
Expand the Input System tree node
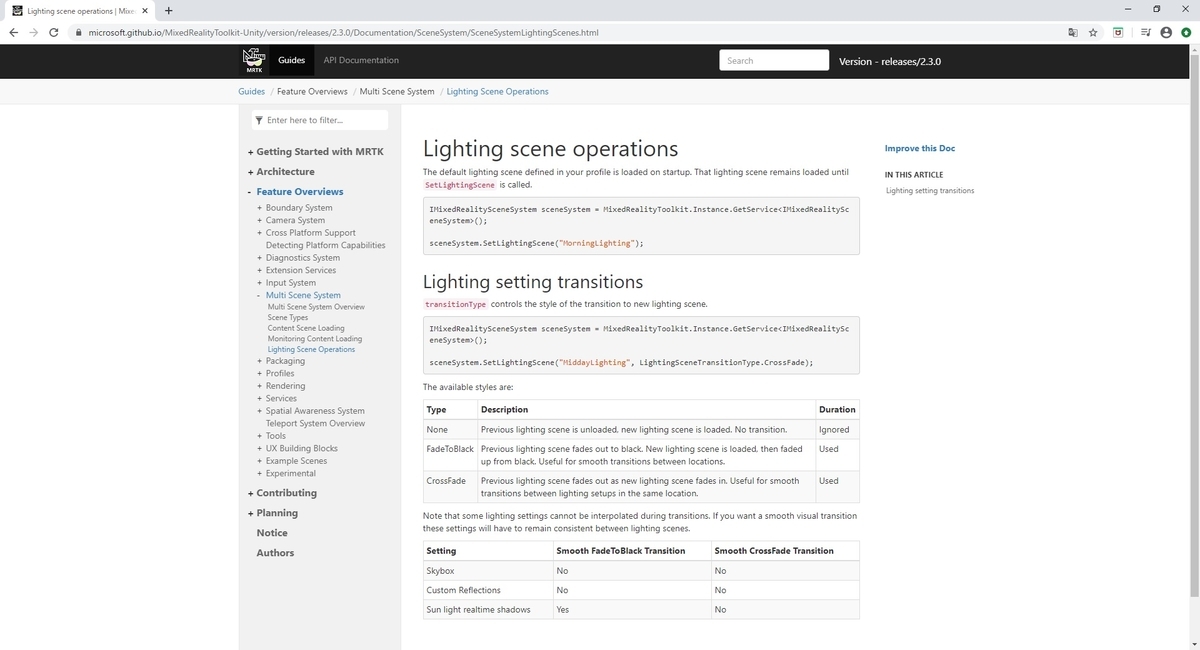[x=260, y=283]
